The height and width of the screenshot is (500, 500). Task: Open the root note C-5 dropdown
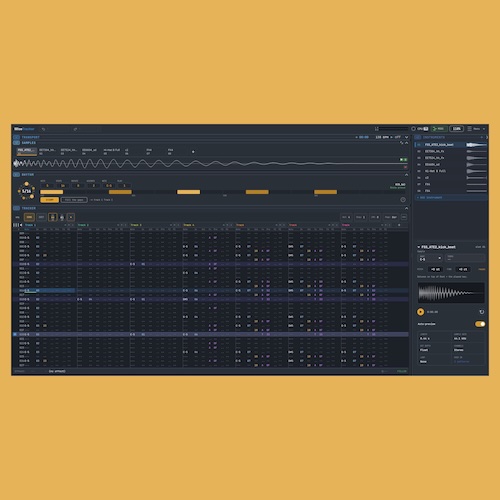(430, 259)
